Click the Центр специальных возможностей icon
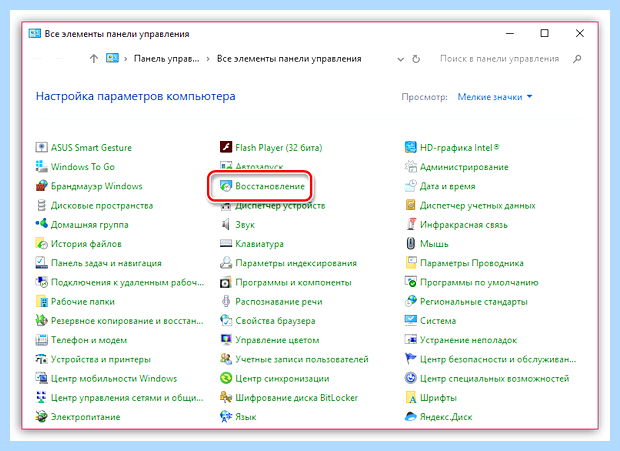This screenshot has width=620, height=451. point(411,379)
